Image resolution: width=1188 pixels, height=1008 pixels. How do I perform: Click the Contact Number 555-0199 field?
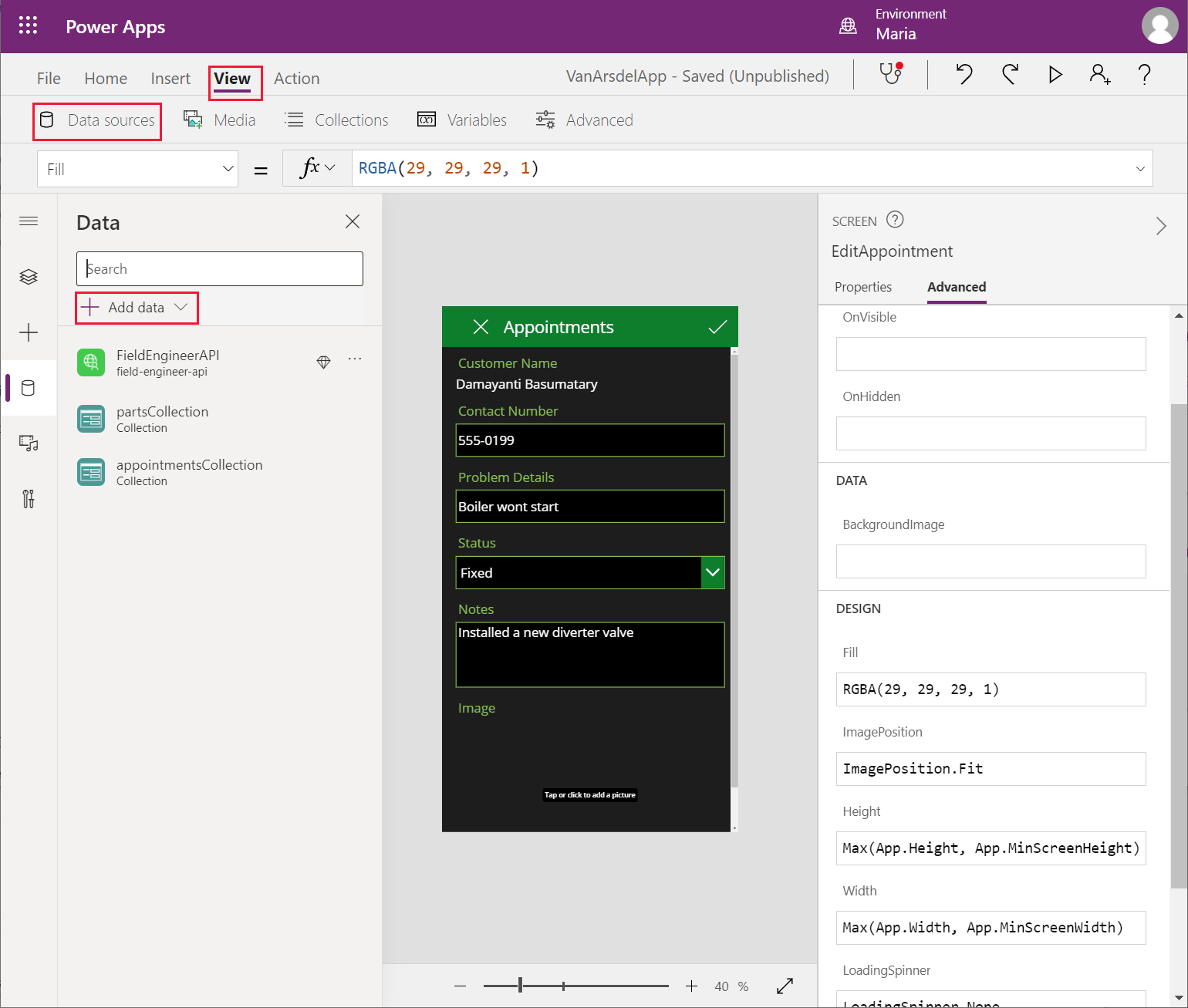[590, 440]
